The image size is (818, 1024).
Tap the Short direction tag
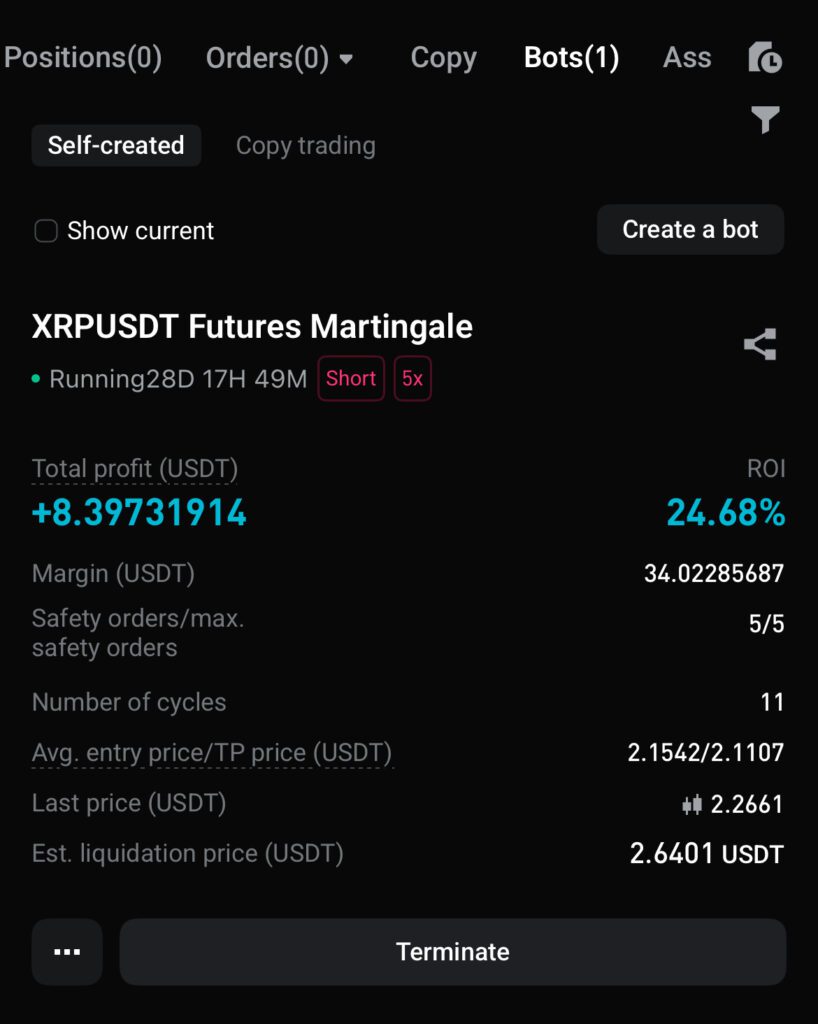[351, 379]
